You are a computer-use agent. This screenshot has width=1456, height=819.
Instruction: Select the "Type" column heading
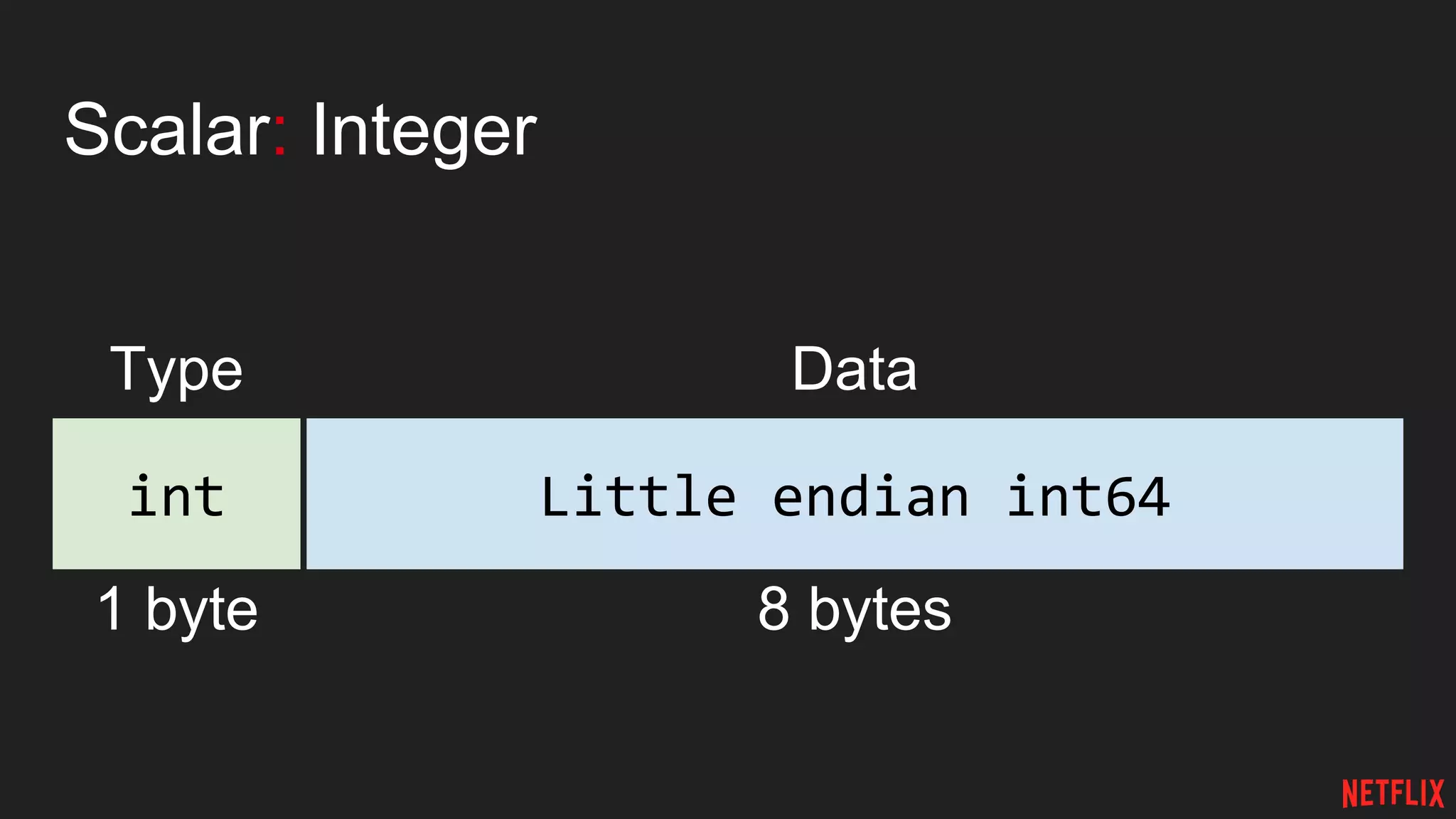[x=176, y=370]
